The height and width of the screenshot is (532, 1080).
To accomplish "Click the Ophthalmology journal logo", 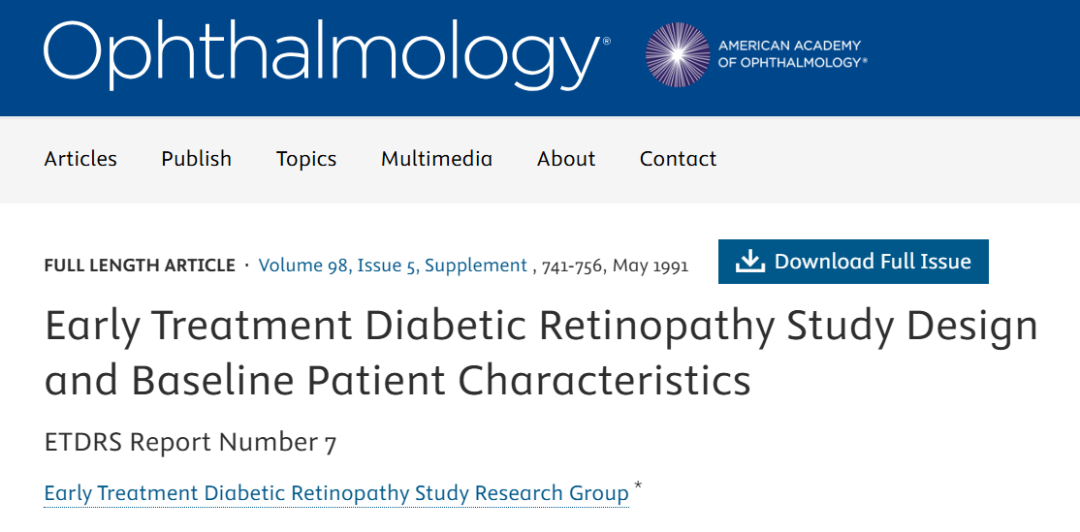I will click(x=320, y=54).
